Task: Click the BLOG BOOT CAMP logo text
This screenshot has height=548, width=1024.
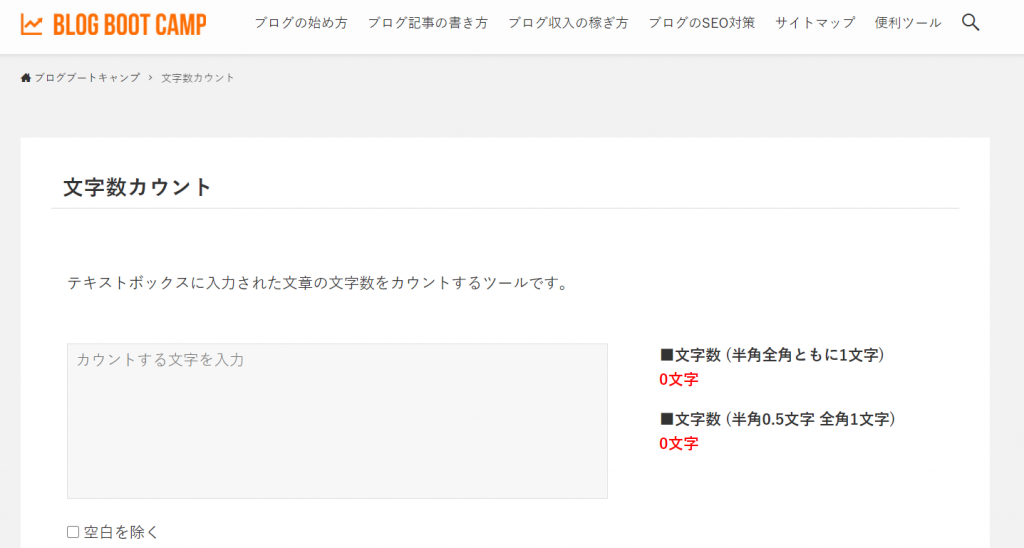Action: [130, 24]
